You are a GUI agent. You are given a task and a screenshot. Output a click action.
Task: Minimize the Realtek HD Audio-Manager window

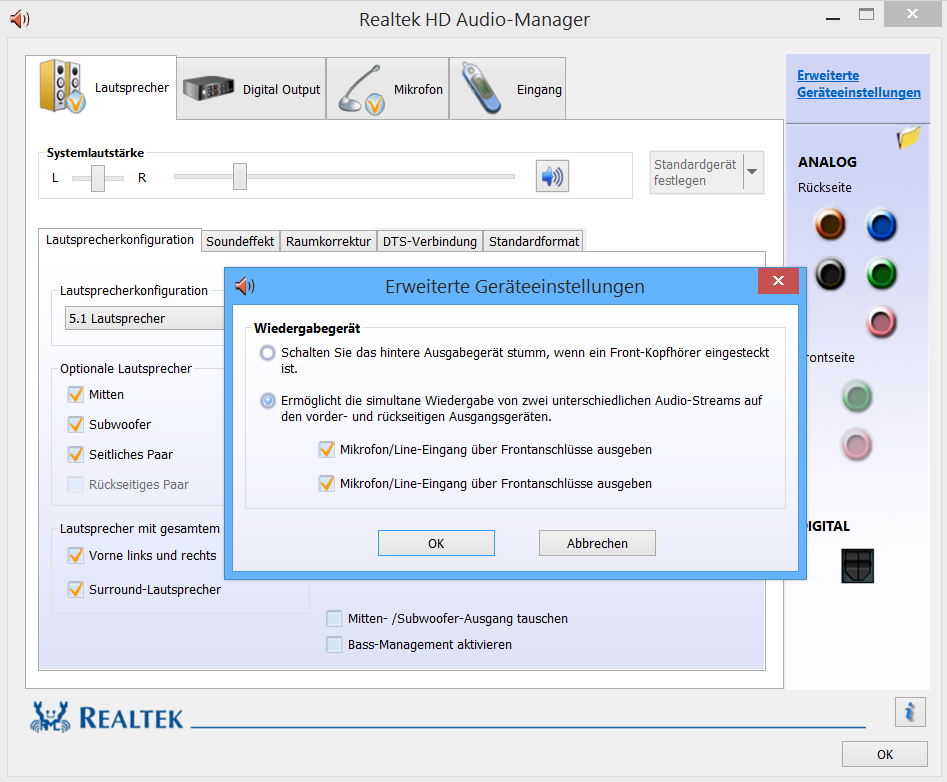coord(833,19)
